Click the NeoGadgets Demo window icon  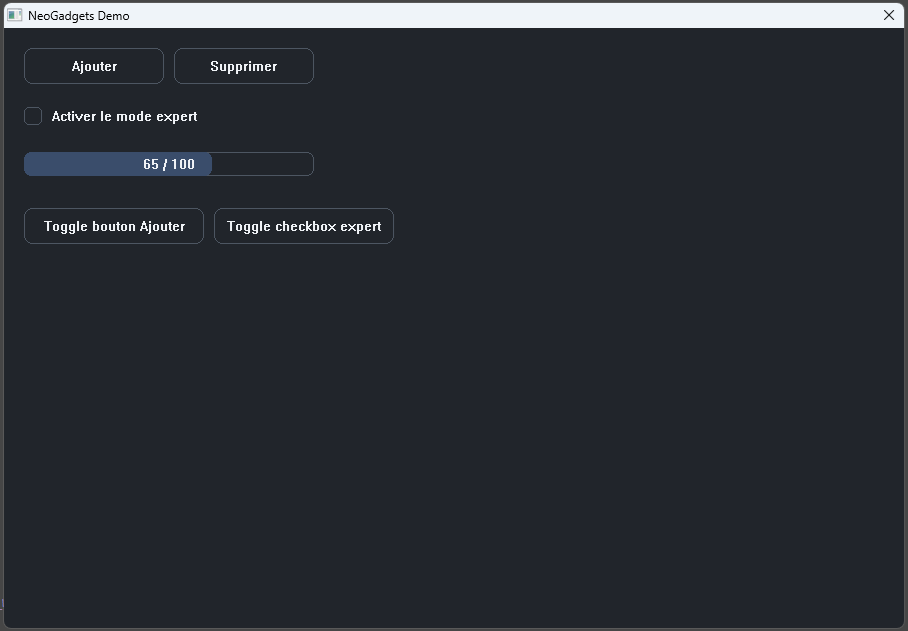(14, 15)
